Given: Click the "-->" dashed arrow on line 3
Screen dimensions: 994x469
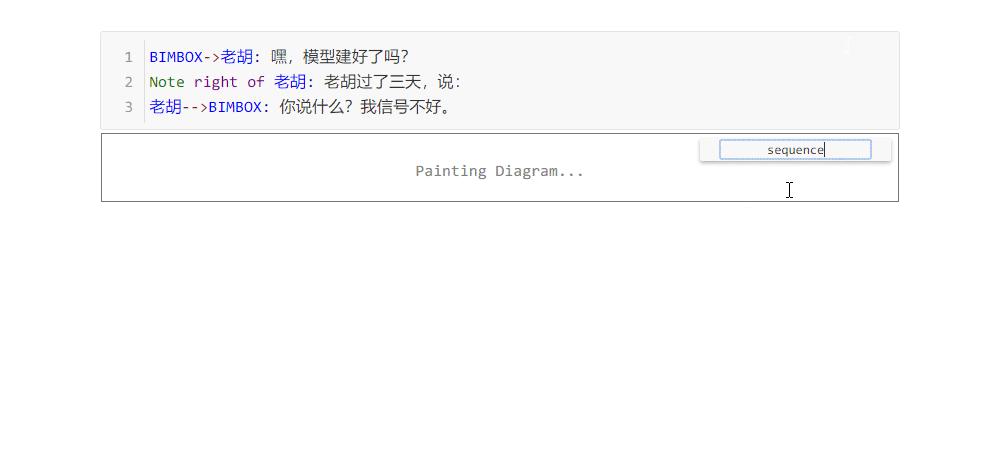Looking at the screenshot, I should pos(195,107).
